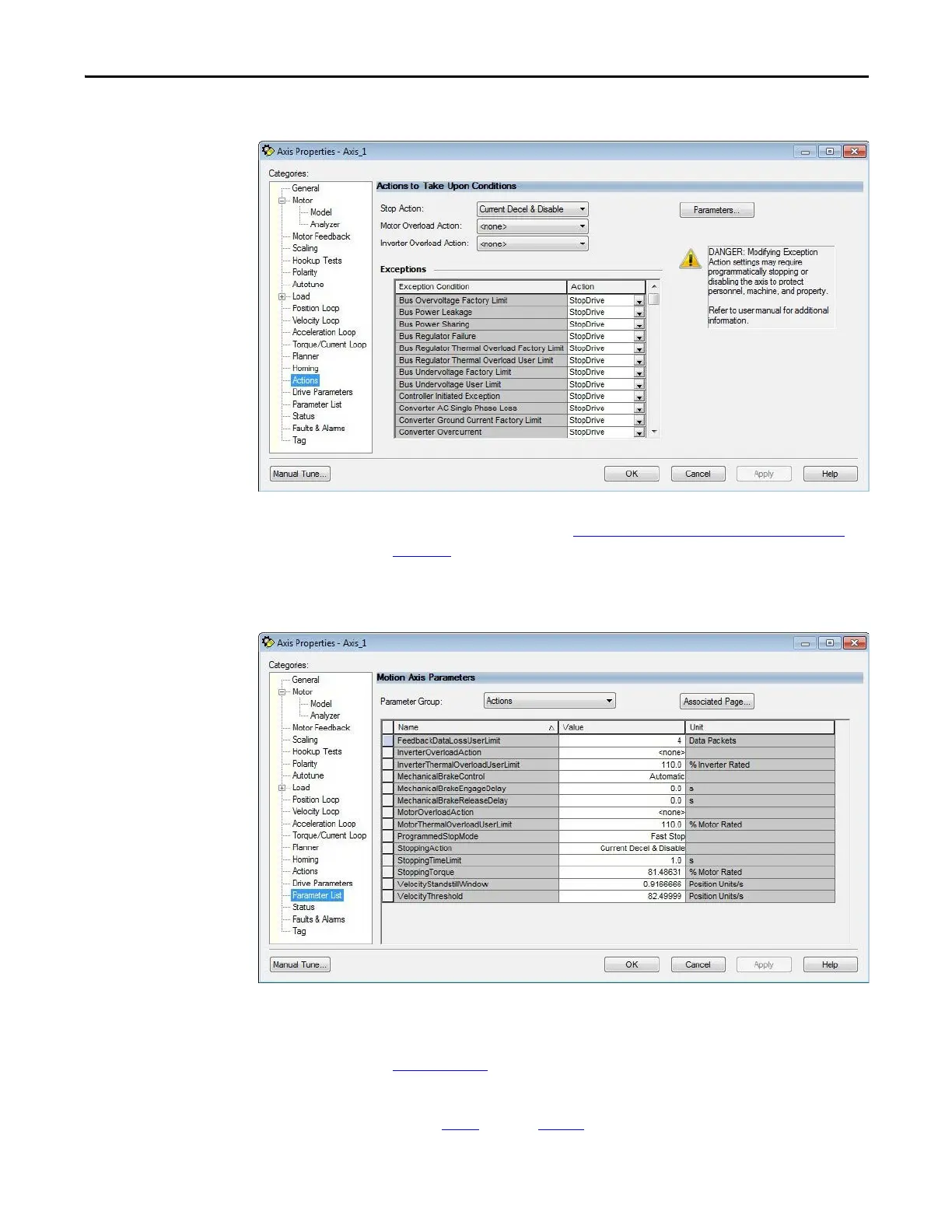Select Homing in the lower window tree

(305, 859)
